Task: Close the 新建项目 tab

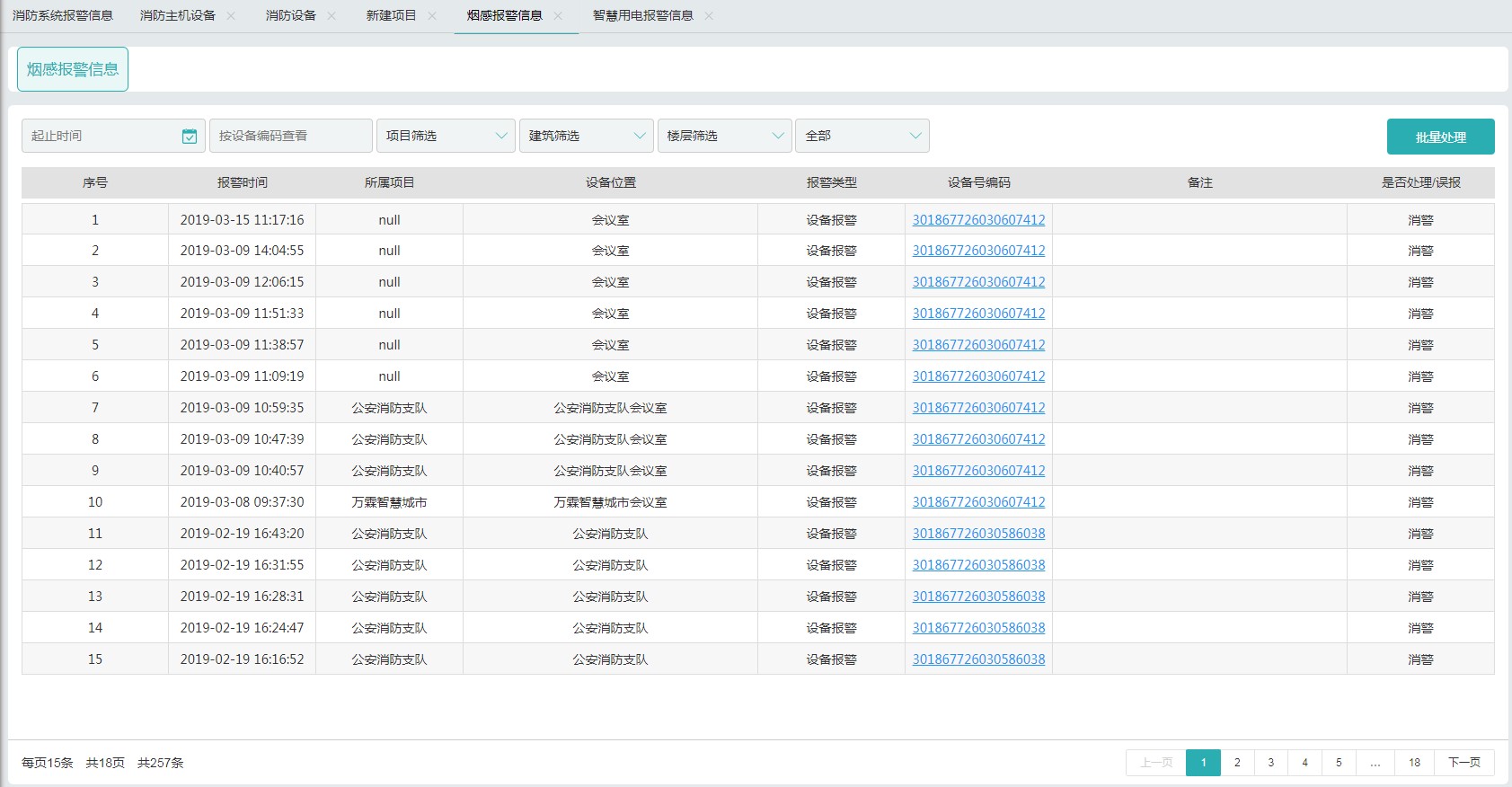Action: 432,16
